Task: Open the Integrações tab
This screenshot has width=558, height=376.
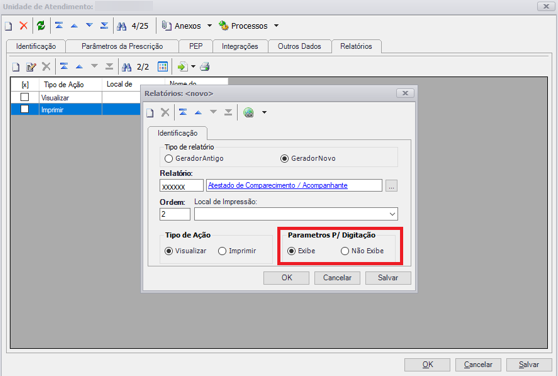Action: 240,46
